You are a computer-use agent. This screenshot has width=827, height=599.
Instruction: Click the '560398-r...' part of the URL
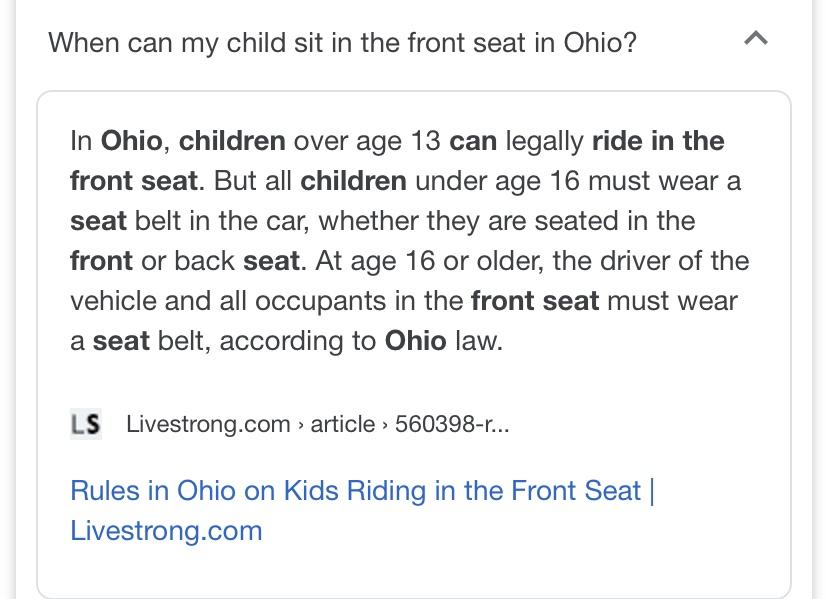(452, 424)
